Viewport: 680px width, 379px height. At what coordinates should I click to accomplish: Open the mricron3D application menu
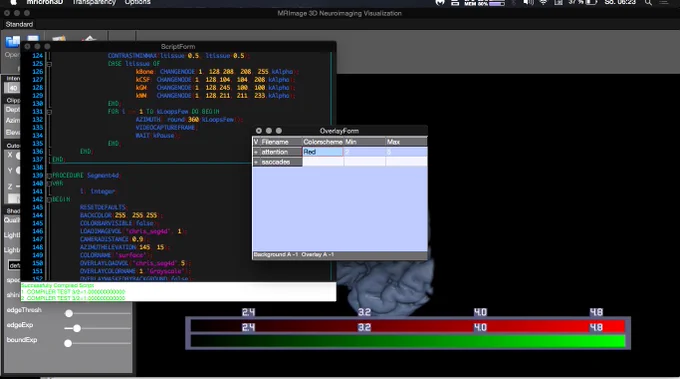pyautogui.click(x=45, y=2)
